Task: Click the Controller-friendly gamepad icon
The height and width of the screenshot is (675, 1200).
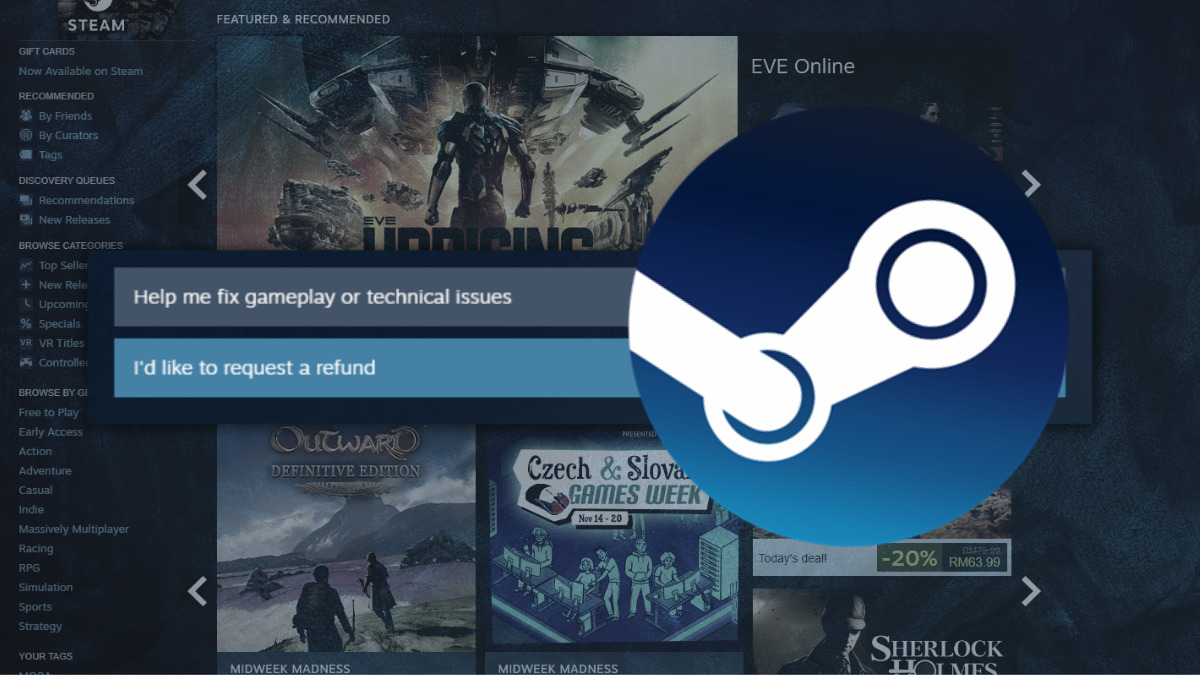Action: (28, 362)
